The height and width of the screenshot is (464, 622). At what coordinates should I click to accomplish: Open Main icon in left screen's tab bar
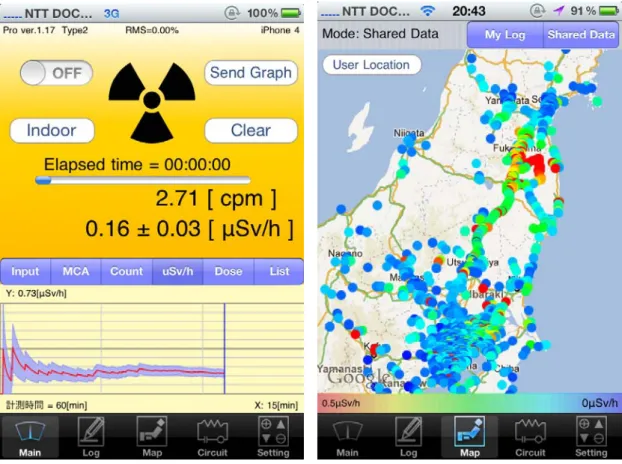[30, 437]
